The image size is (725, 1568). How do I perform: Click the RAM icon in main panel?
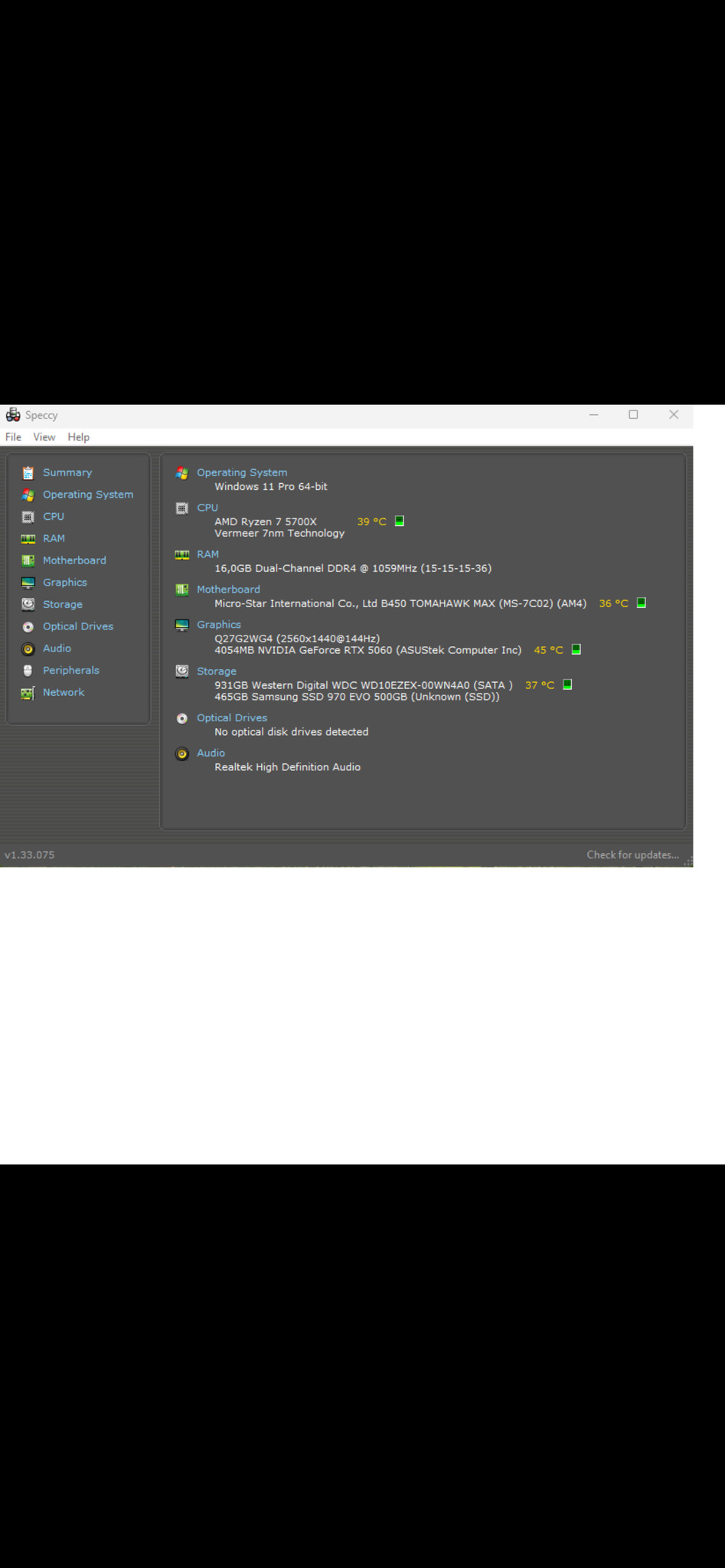click(x=182, y=555)
